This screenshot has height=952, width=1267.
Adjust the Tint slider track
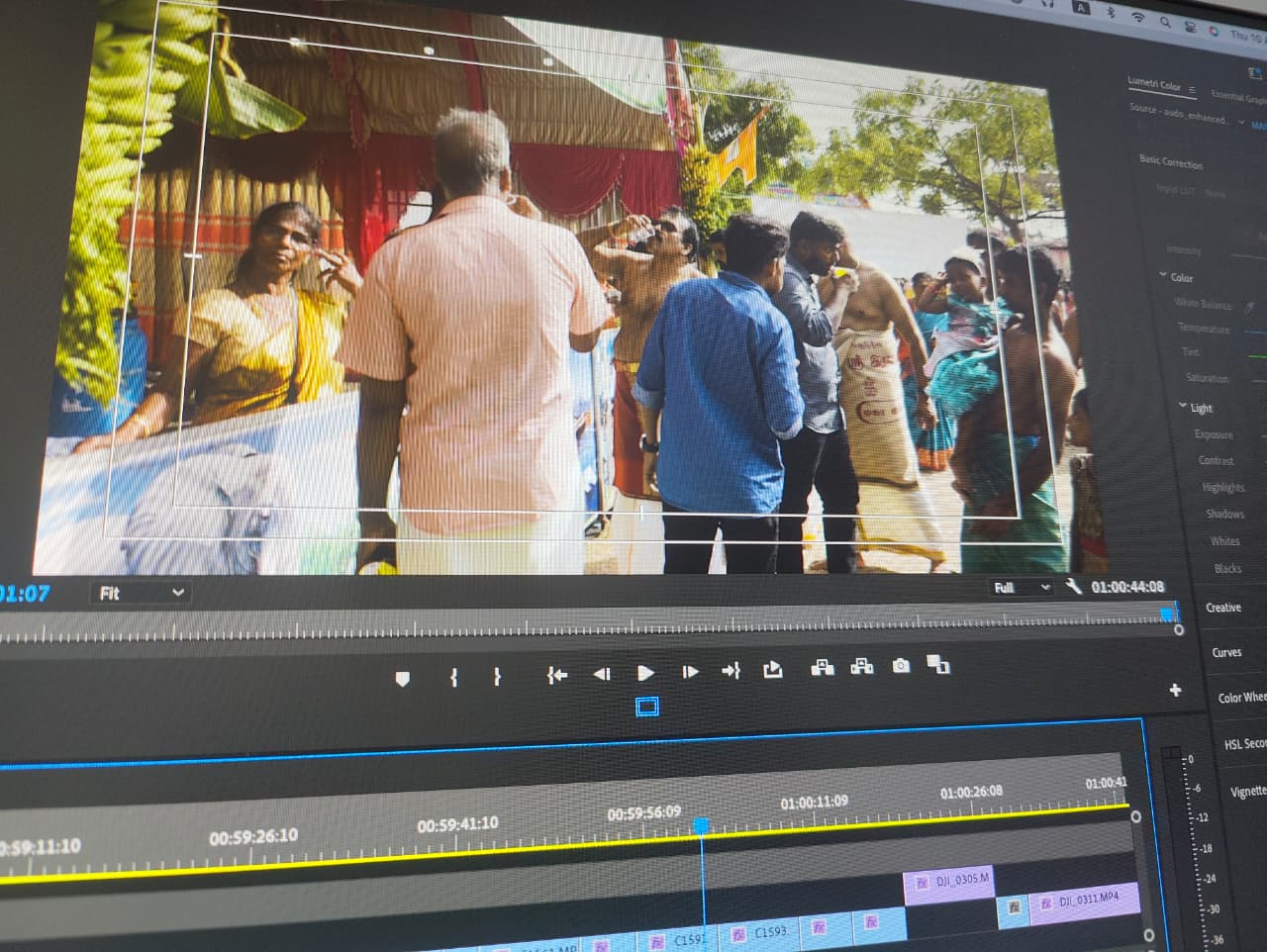point(1257,355)
